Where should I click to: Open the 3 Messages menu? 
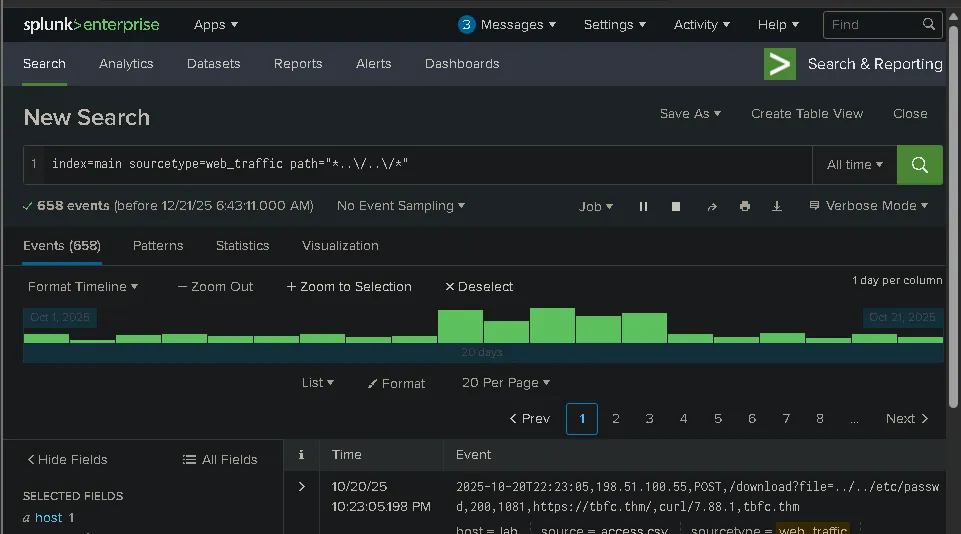507,25
